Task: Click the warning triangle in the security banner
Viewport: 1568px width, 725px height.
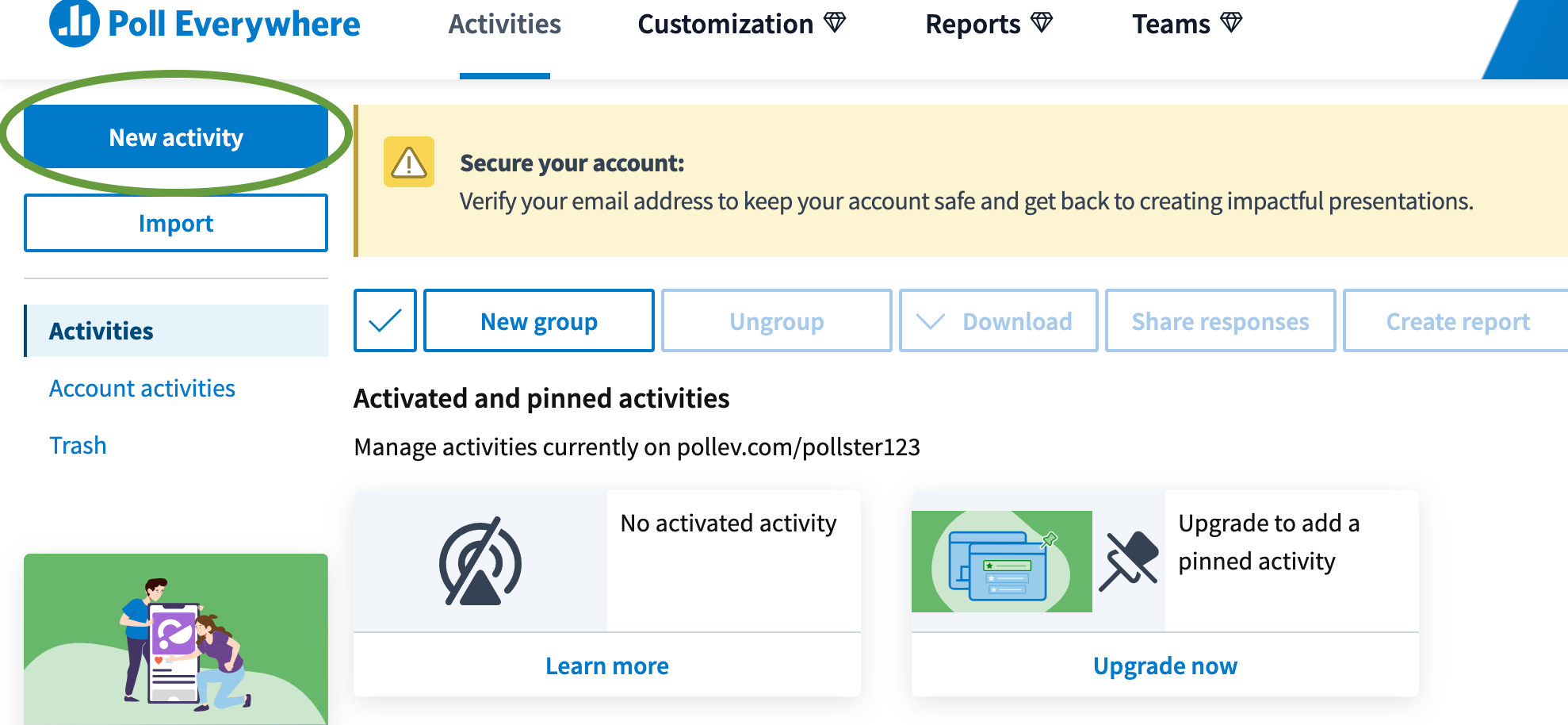Action: click(407, 162)
